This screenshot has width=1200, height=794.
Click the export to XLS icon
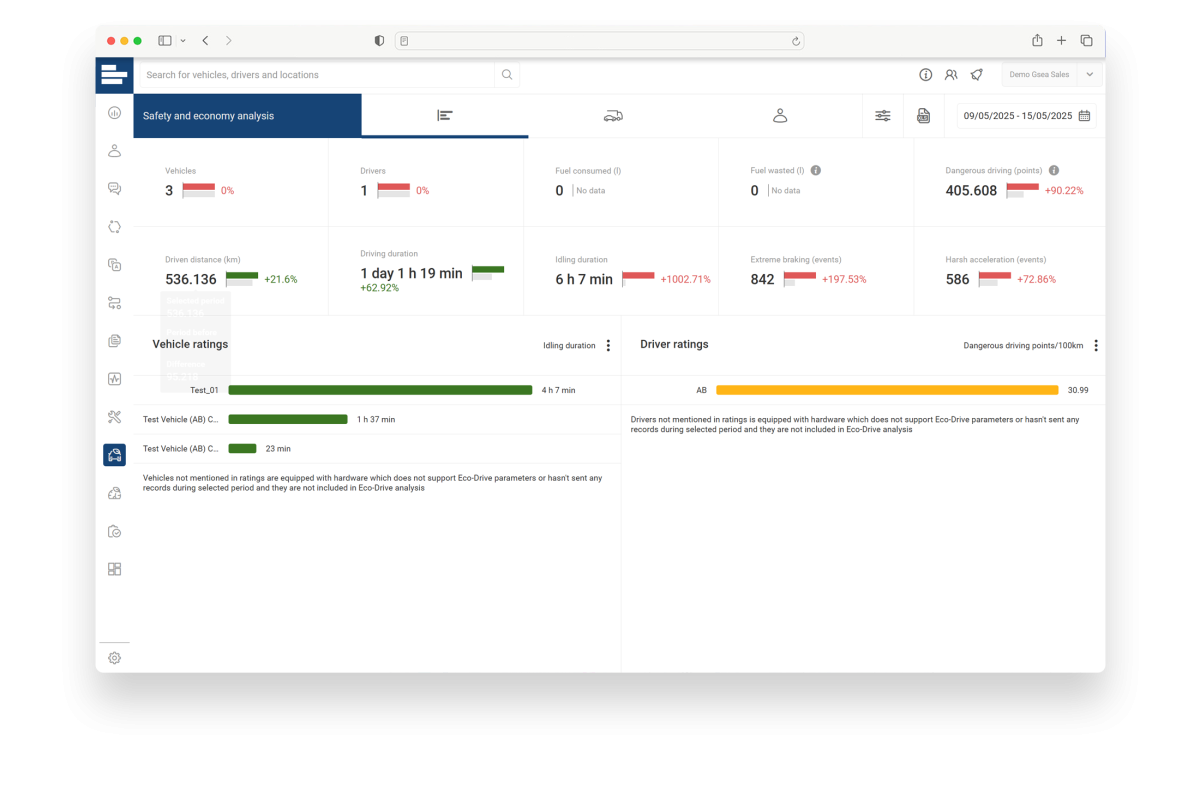(x=924, y=116)
